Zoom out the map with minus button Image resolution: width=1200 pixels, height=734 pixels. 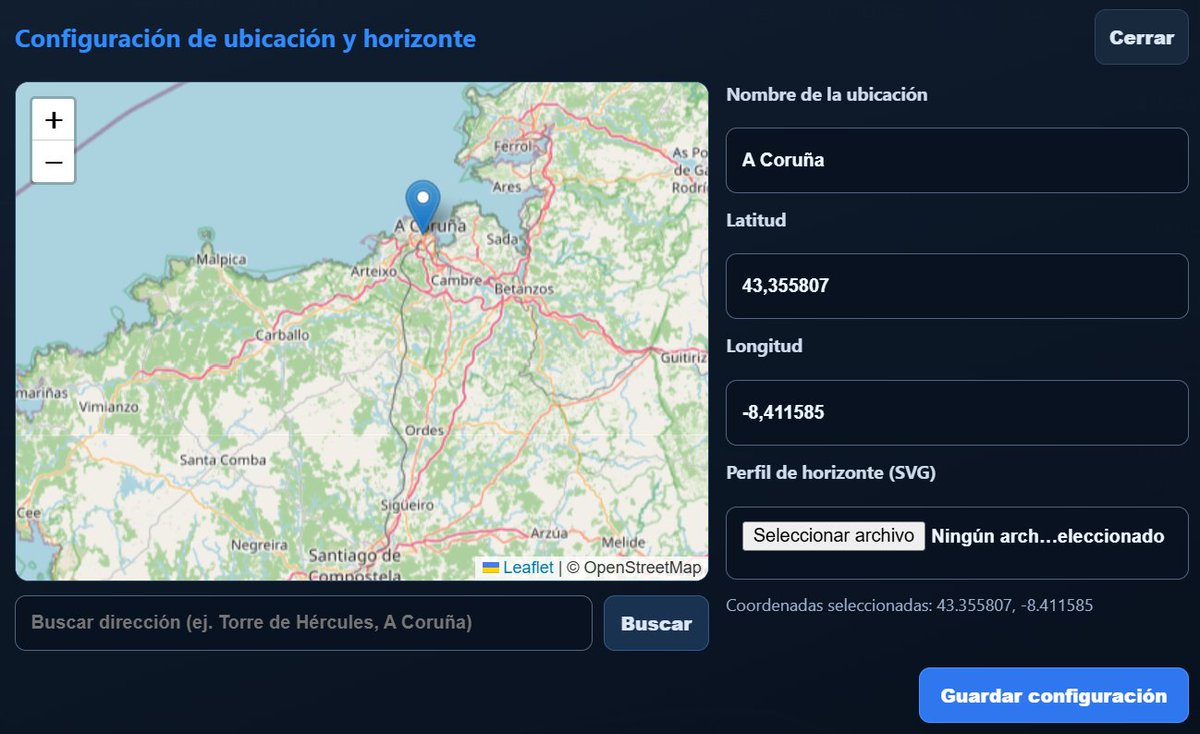click(54, 162)
